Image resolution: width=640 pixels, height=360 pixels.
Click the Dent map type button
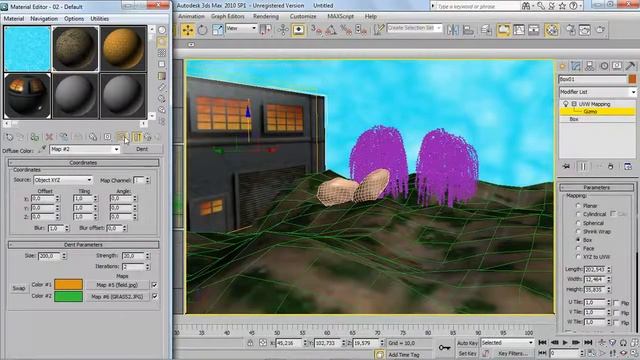(x=142, y=149)
